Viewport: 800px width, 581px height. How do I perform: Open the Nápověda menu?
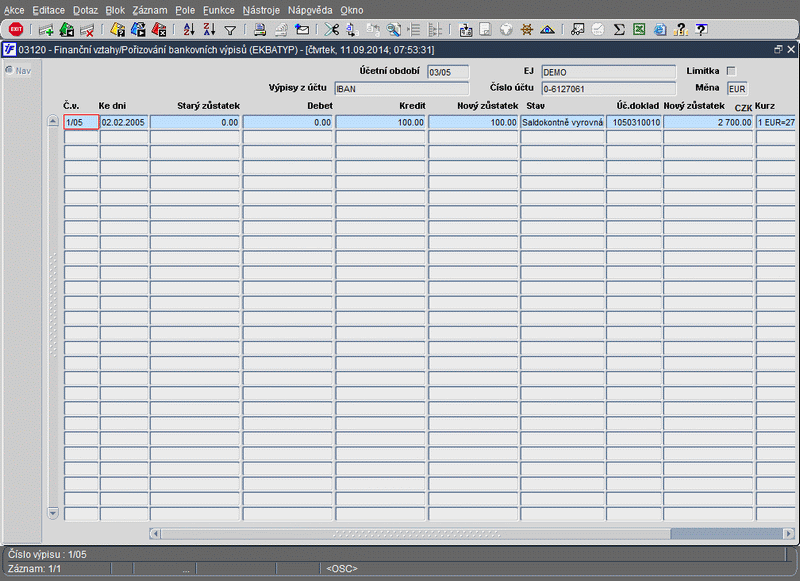coord(310,10)
